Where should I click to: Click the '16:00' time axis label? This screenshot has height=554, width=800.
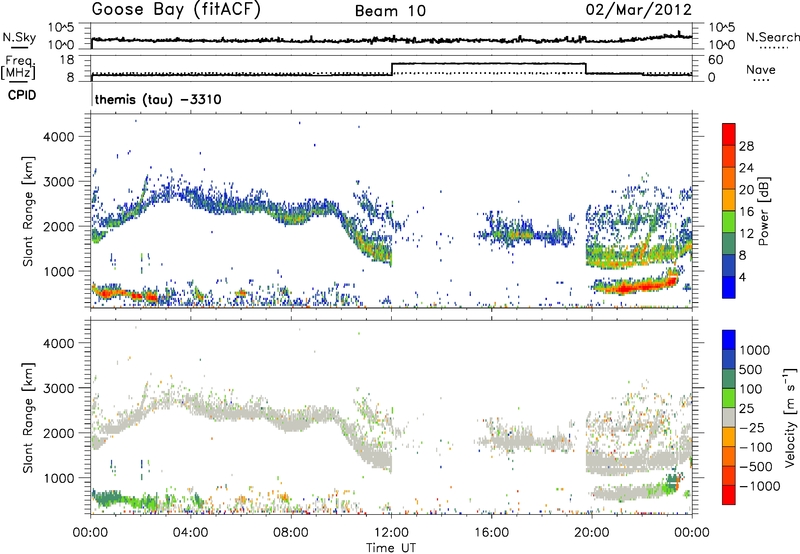click(x=491, y=533)
